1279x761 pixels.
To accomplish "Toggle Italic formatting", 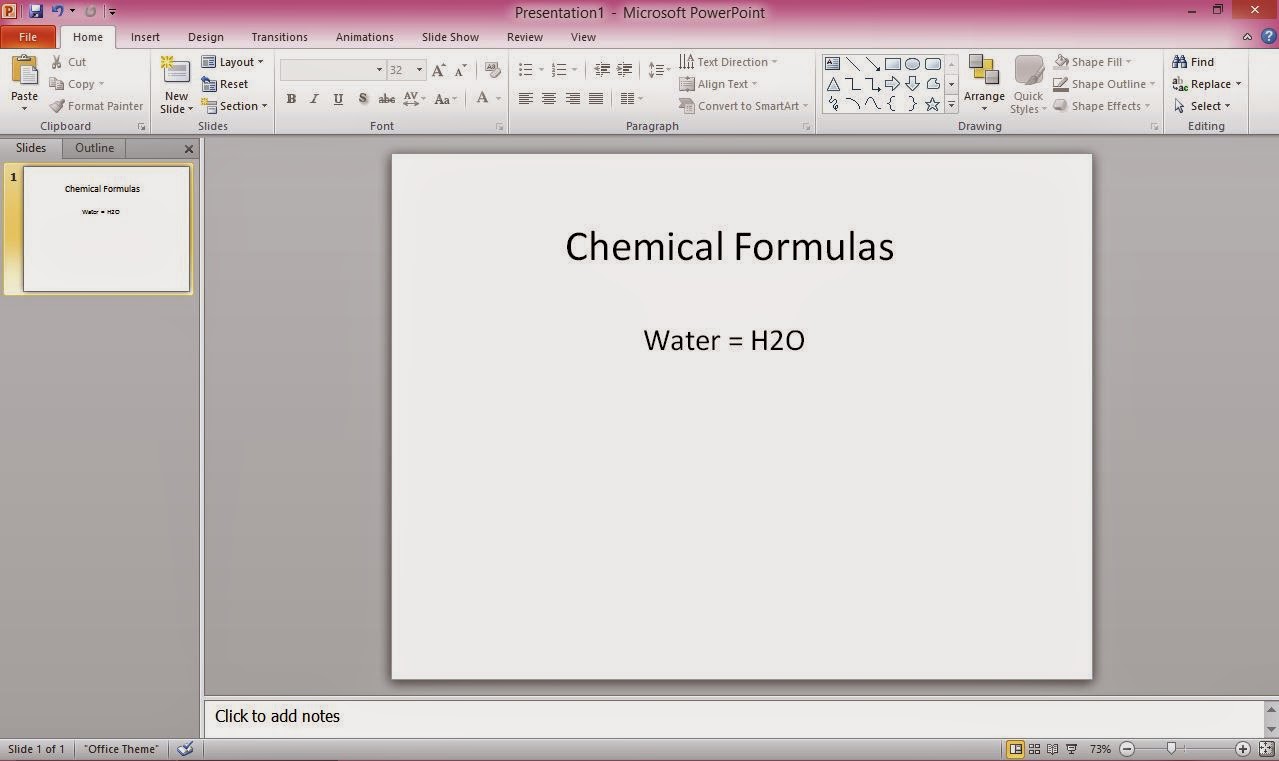I will [314, 98].
